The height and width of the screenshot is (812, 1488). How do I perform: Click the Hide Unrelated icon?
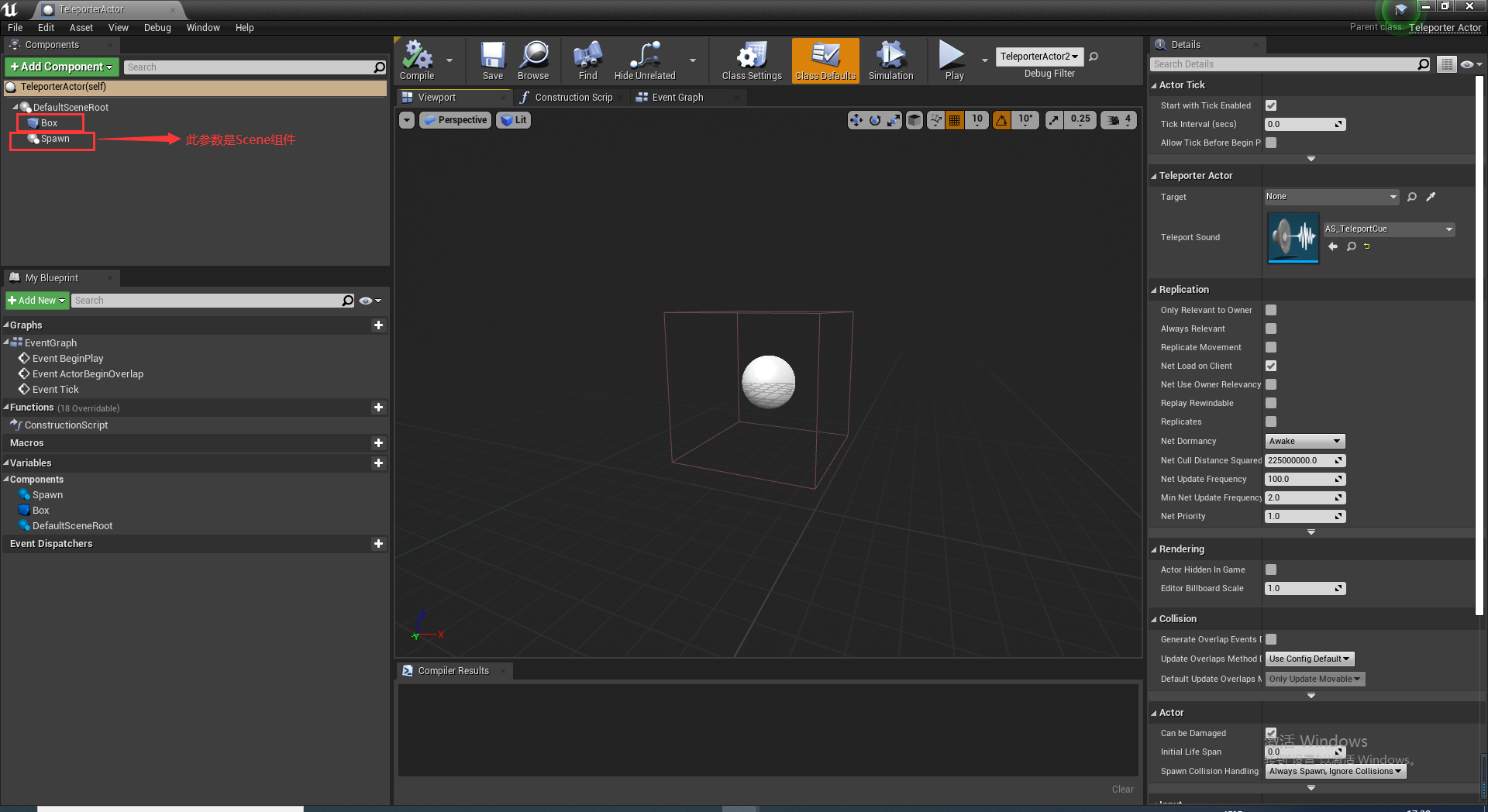pyautogui.click(x=644, y=60)
